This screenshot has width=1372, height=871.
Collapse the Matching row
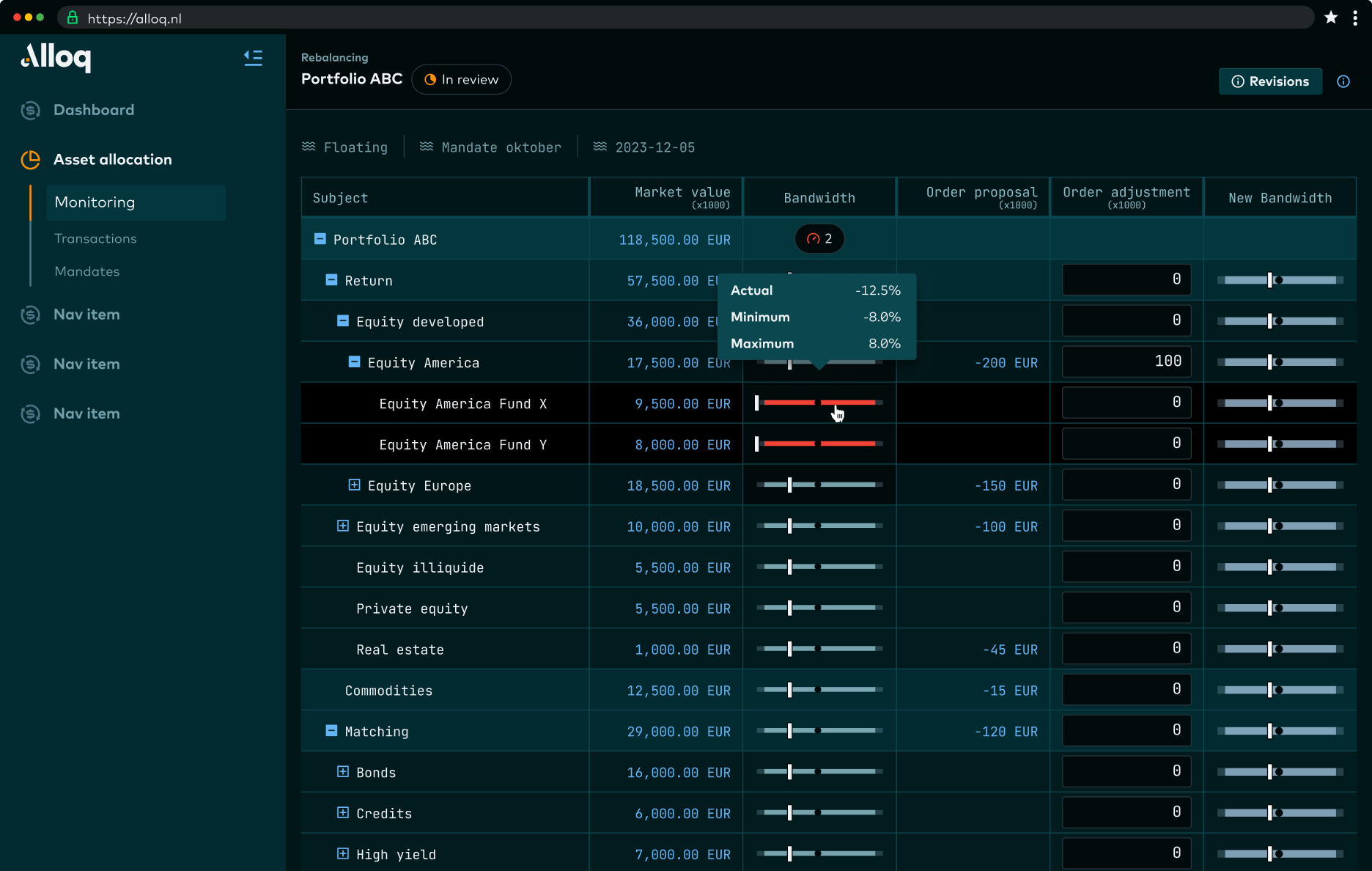[331, 731]
